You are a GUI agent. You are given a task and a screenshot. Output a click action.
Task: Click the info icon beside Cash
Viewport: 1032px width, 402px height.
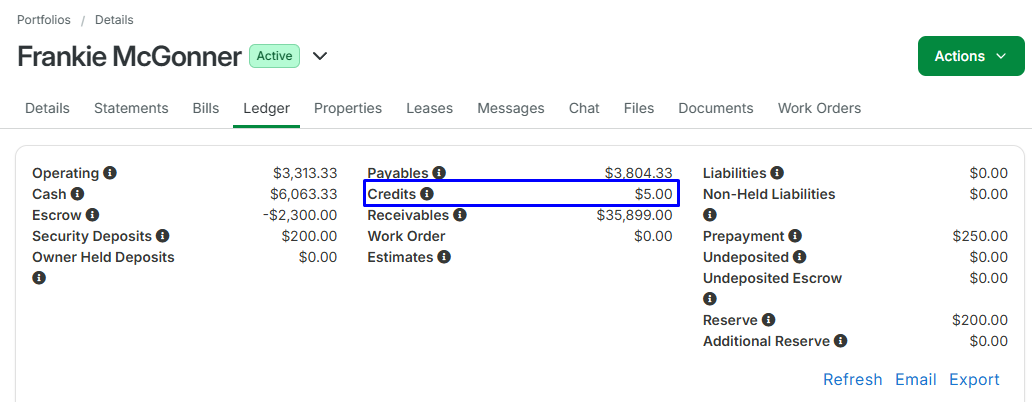[78, 194]
